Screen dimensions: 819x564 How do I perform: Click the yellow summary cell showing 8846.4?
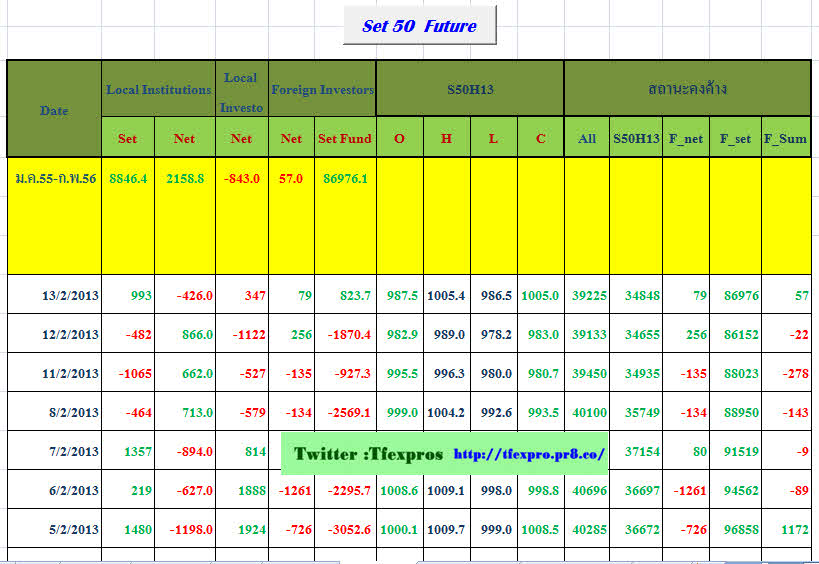pos(128,178)
